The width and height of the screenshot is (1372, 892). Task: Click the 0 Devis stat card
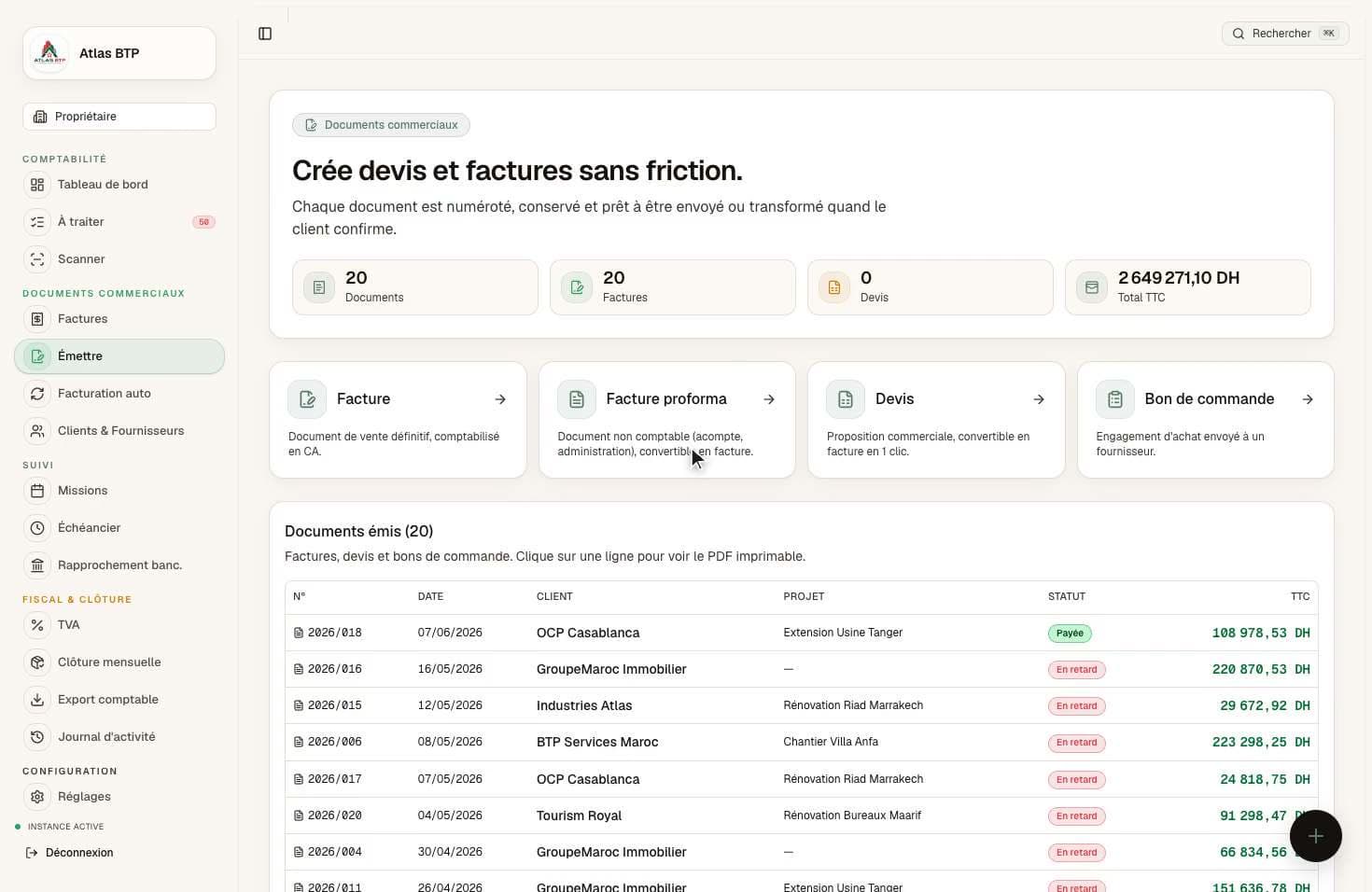click(x=931, y=287)
